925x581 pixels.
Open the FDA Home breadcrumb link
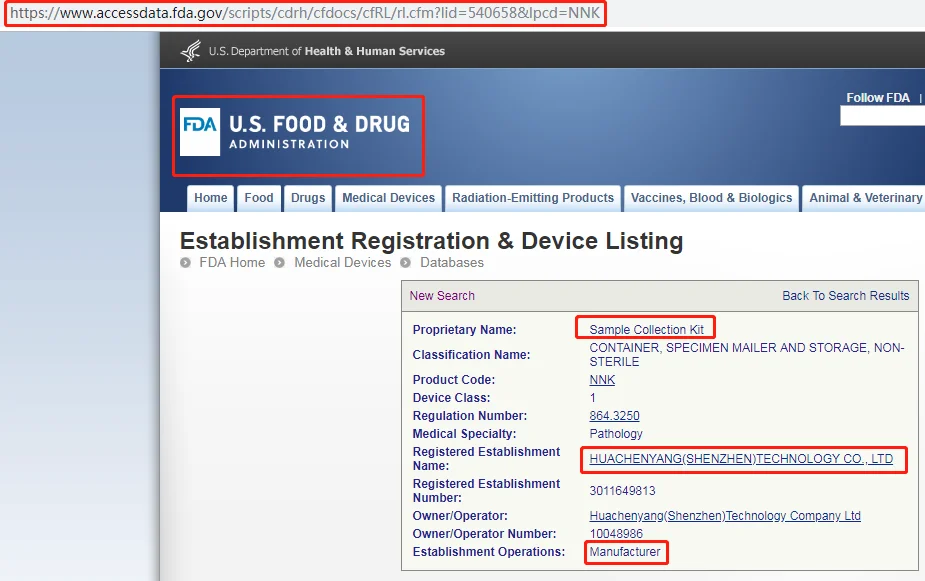(232, 262)
